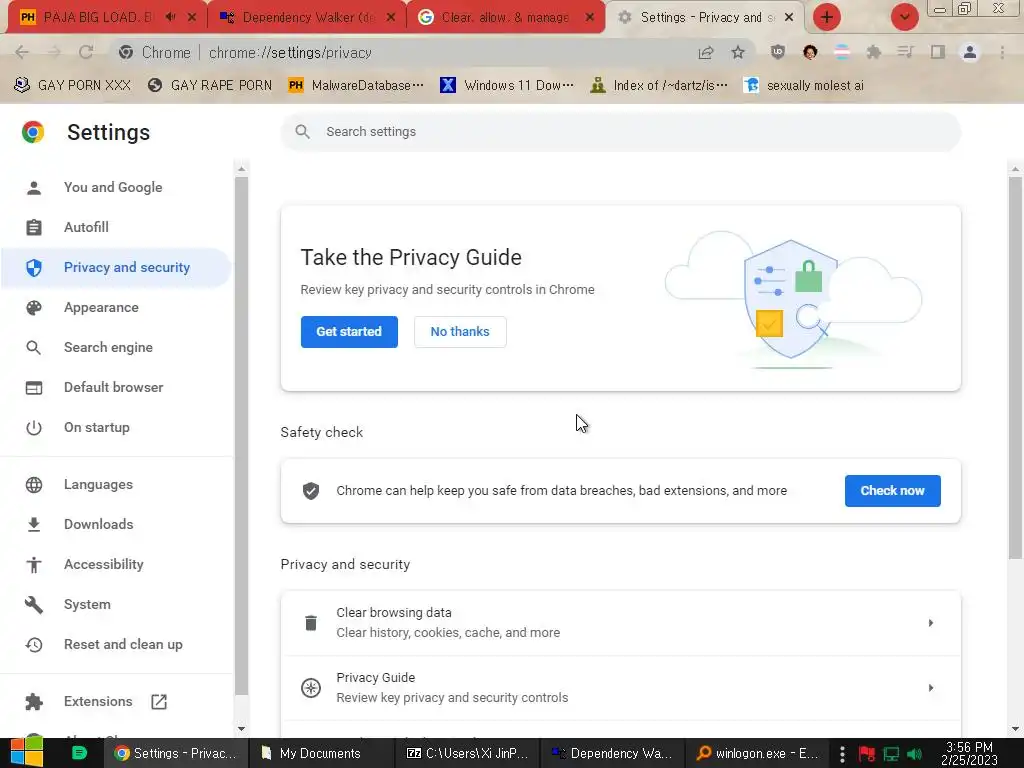Click the Extensions external-link icon
The width and height of the screenshot is (1024, 768).
pyautogui.click(x=159, y=701)
